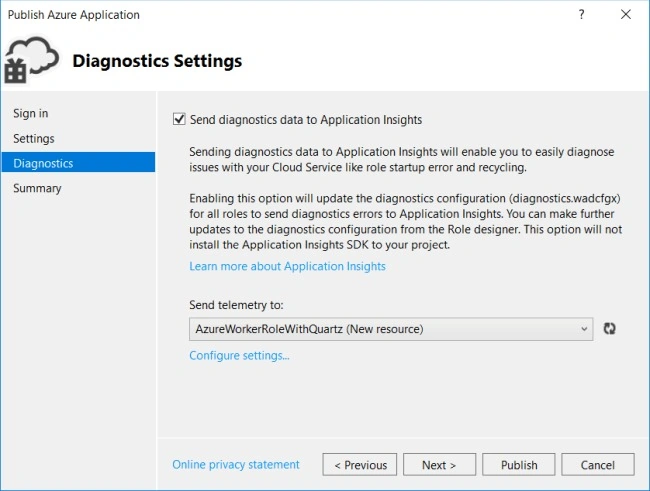Image resolution: width=650 pixels, height=491 pixels.
Task: Go to the Summary step
Action: tap(37, 188)
